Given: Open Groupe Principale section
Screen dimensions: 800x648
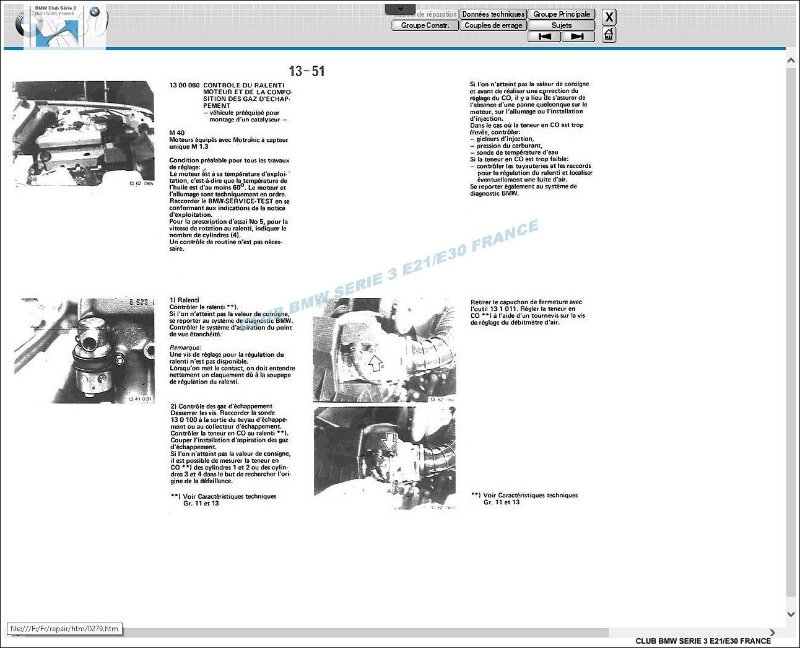Looking at the screenshot, I should pyautogui.click(x=561, y=15).
